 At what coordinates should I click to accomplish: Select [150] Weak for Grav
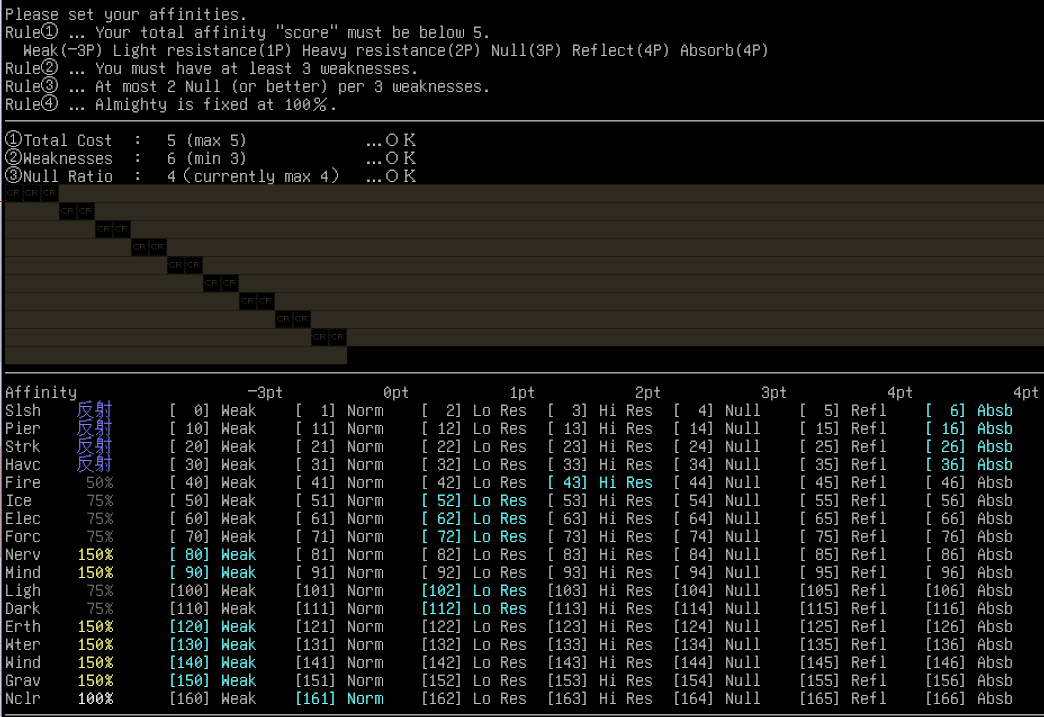(x=212, y=680)
